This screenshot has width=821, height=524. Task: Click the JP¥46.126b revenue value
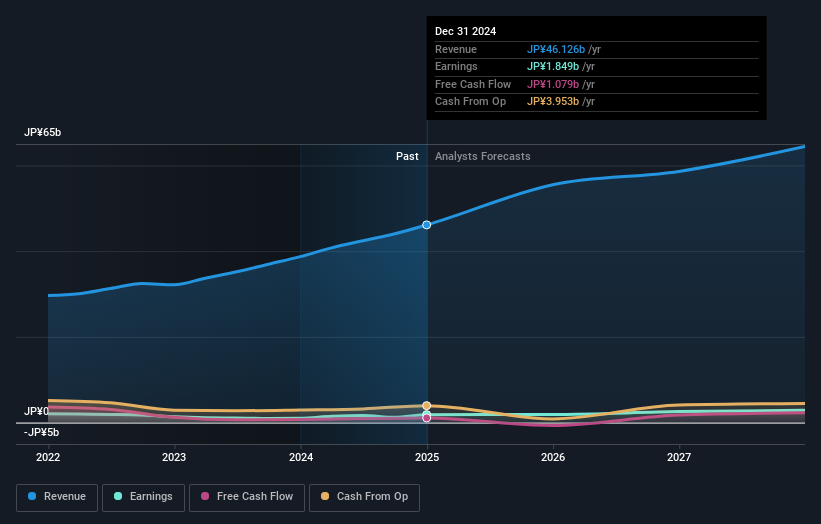(x=556, y=49)
